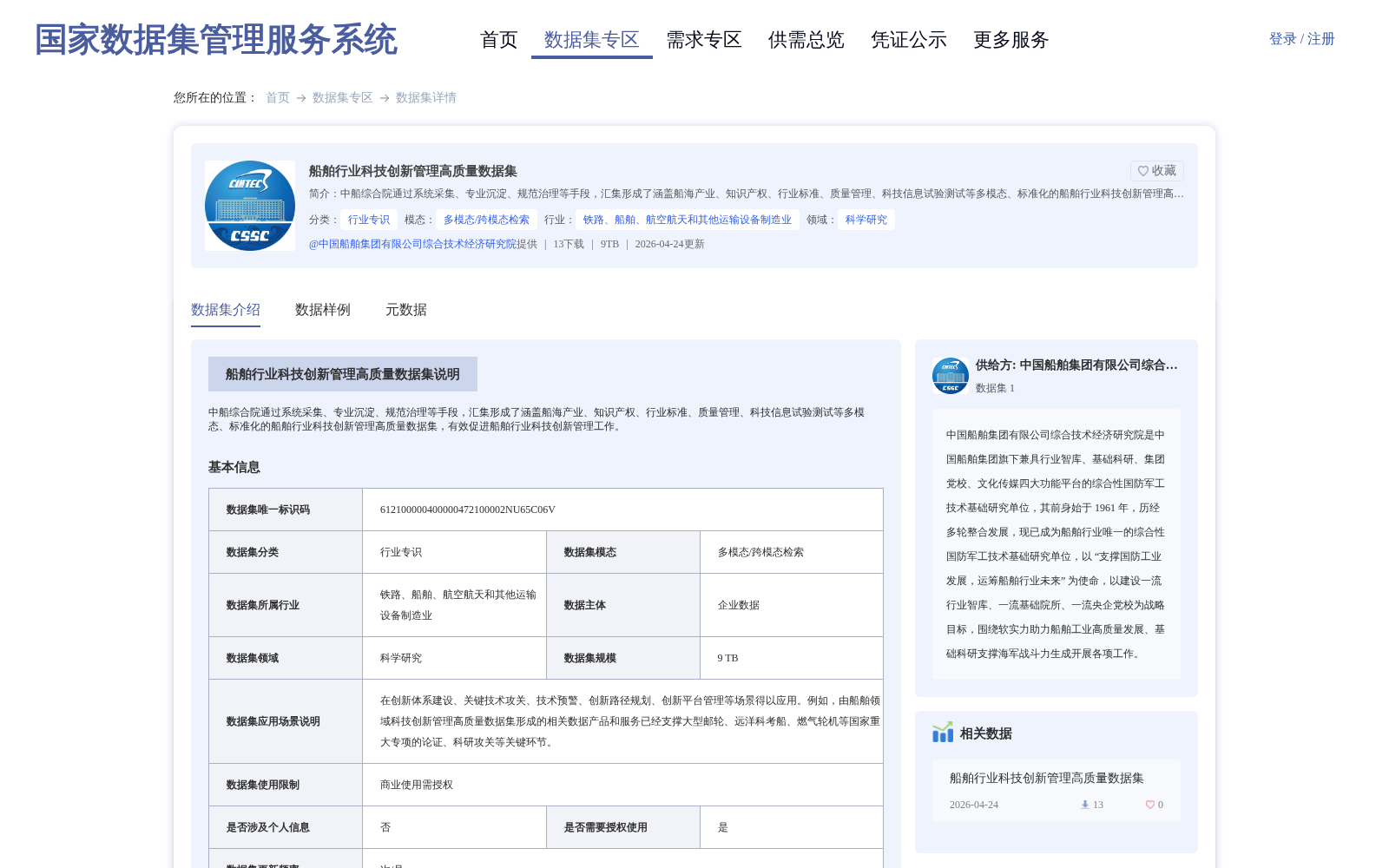The image size is (1389, 868).
Task: Click the 商业使用需授权 table value
Action: [417, 785]
